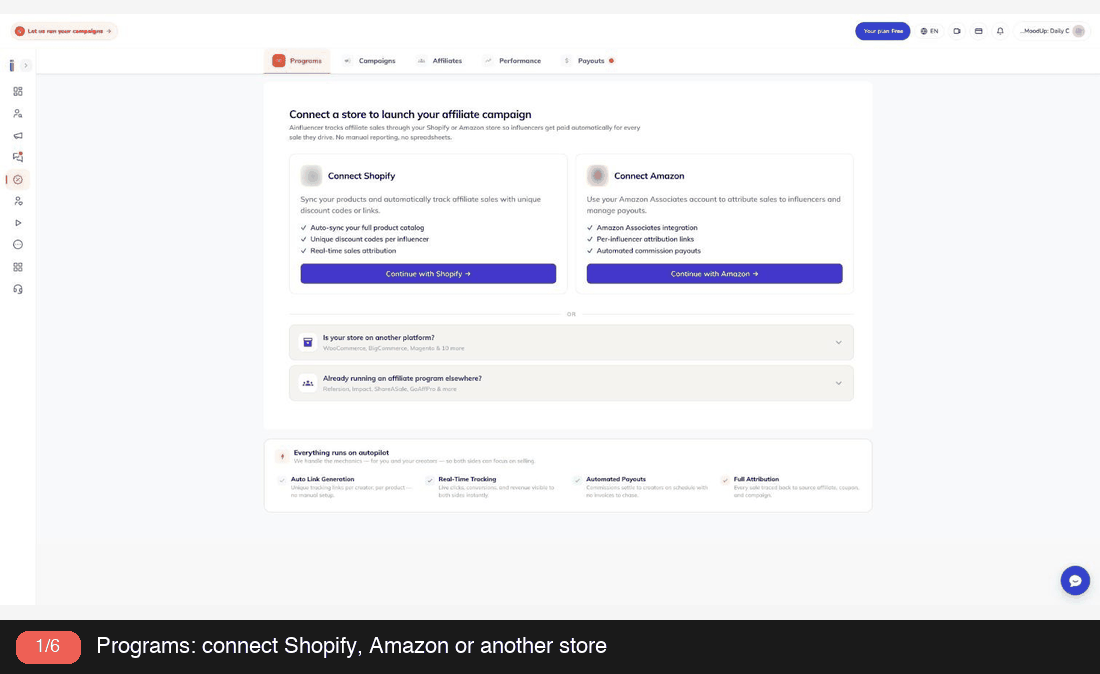Click the Automated Payouts check icon

pyautogui.click(x=577, y=480)
